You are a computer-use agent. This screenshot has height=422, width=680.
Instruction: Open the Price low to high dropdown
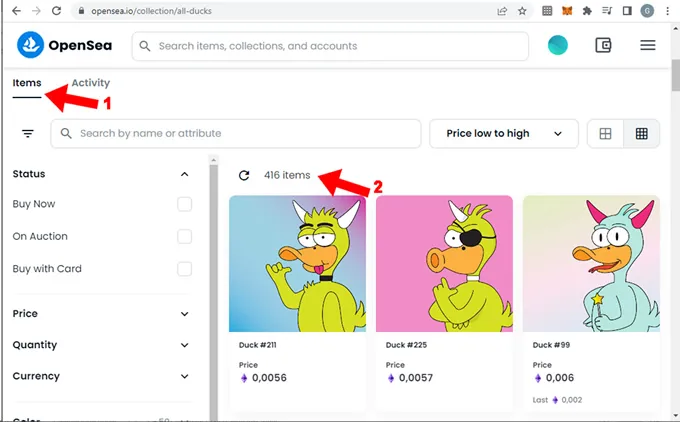pyautogui.click(x=504, y=133)
